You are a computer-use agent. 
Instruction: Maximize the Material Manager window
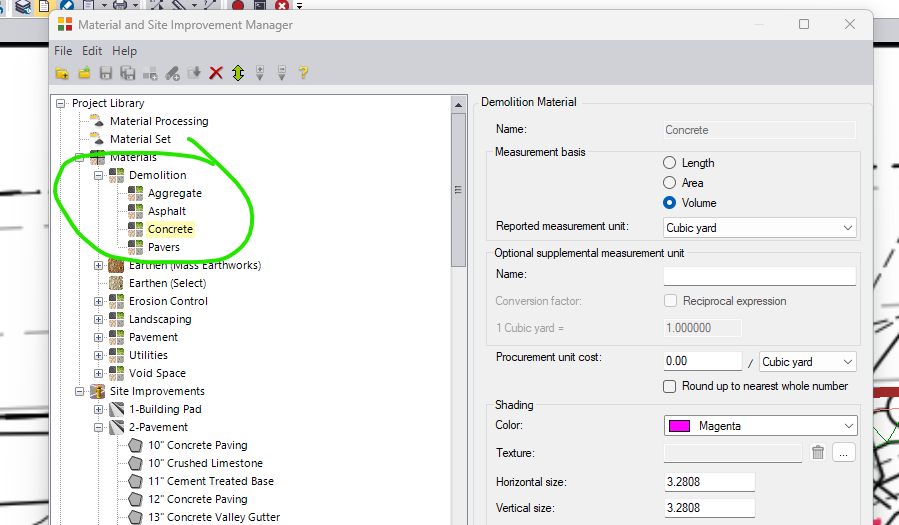[804, 24]
